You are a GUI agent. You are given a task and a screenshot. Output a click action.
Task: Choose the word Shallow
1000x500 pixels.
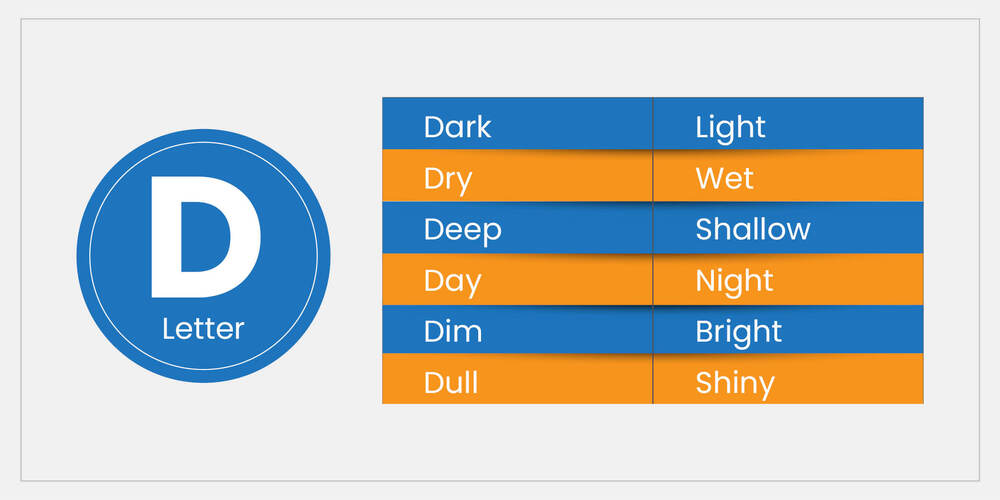tap(752, 229)
